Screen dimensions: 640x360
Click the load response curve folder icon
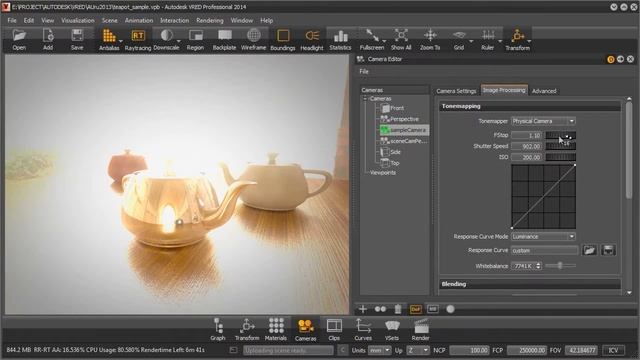[x=589, y=250]
